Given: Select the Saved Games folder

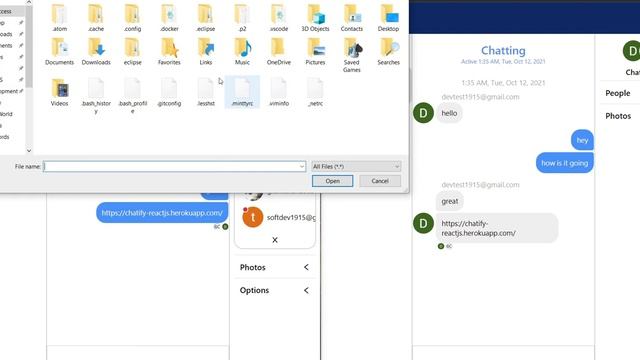Looking at the screenshot, I should [352, 55].
